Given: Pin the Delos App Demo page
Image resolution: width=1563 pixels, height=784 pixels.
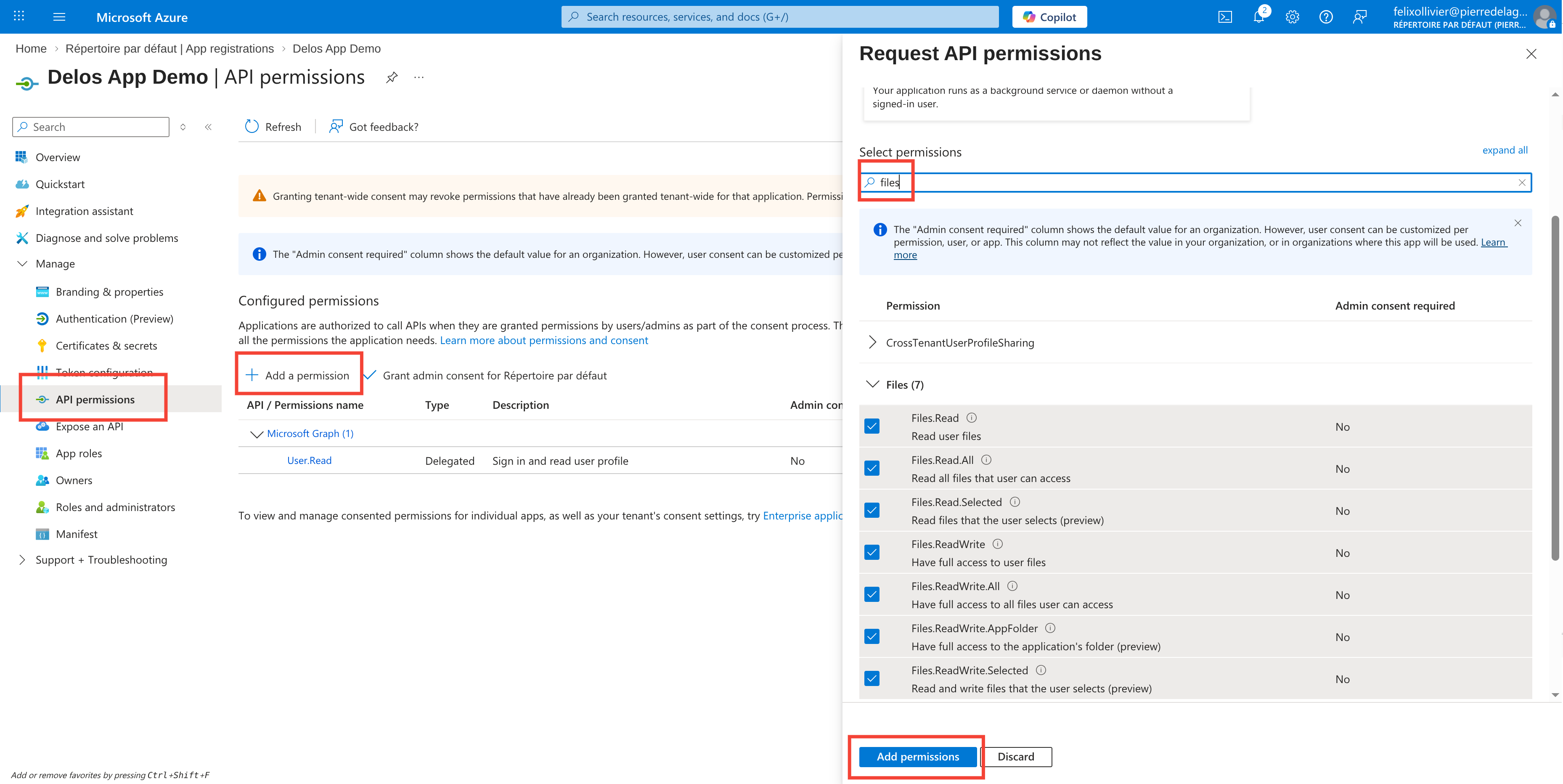Looking at the screenshot, I should pos(392,78).
